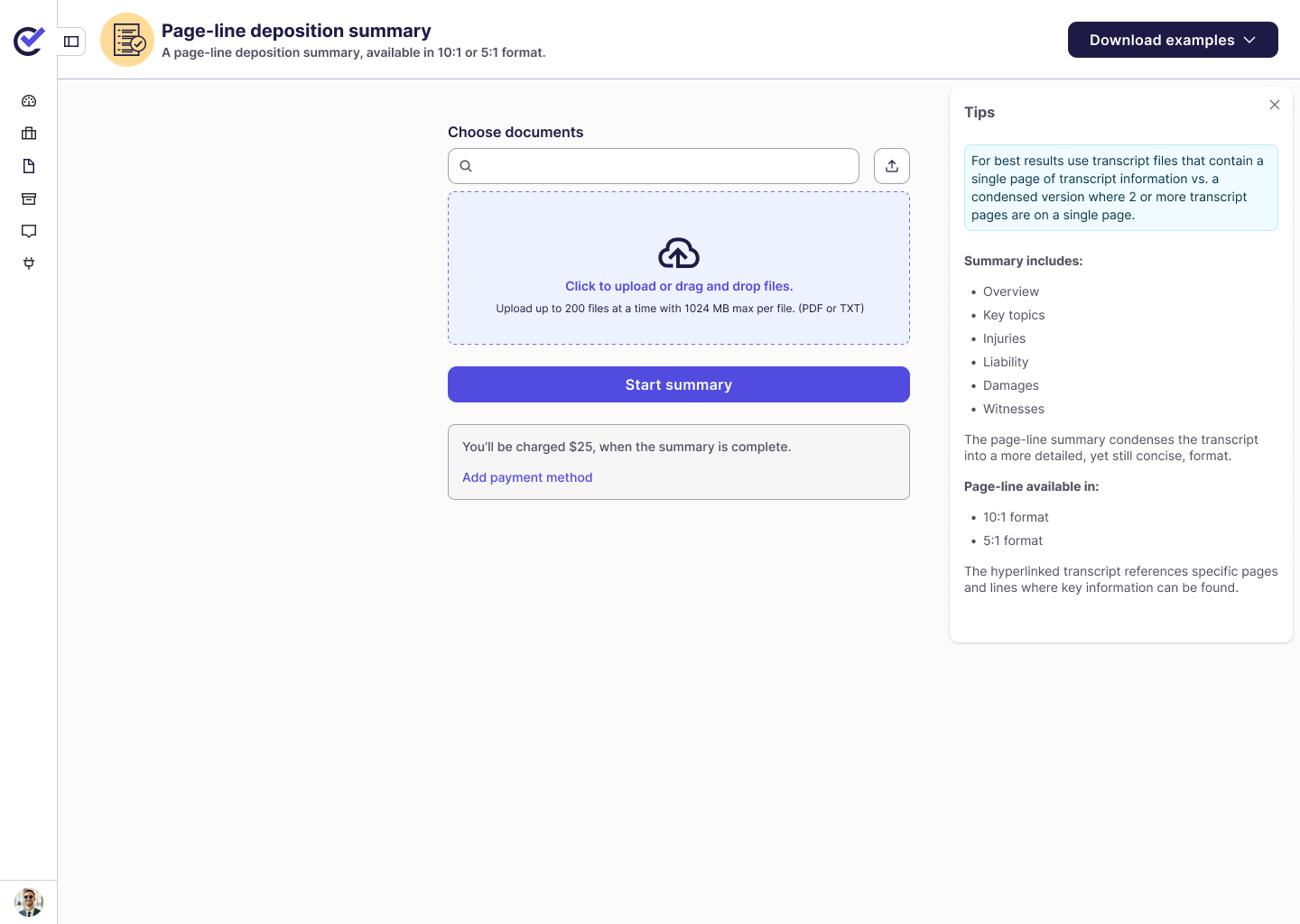1300x924 pixels.
Task: Toggle the sidebar collapse control
Action: click(70, 42)
